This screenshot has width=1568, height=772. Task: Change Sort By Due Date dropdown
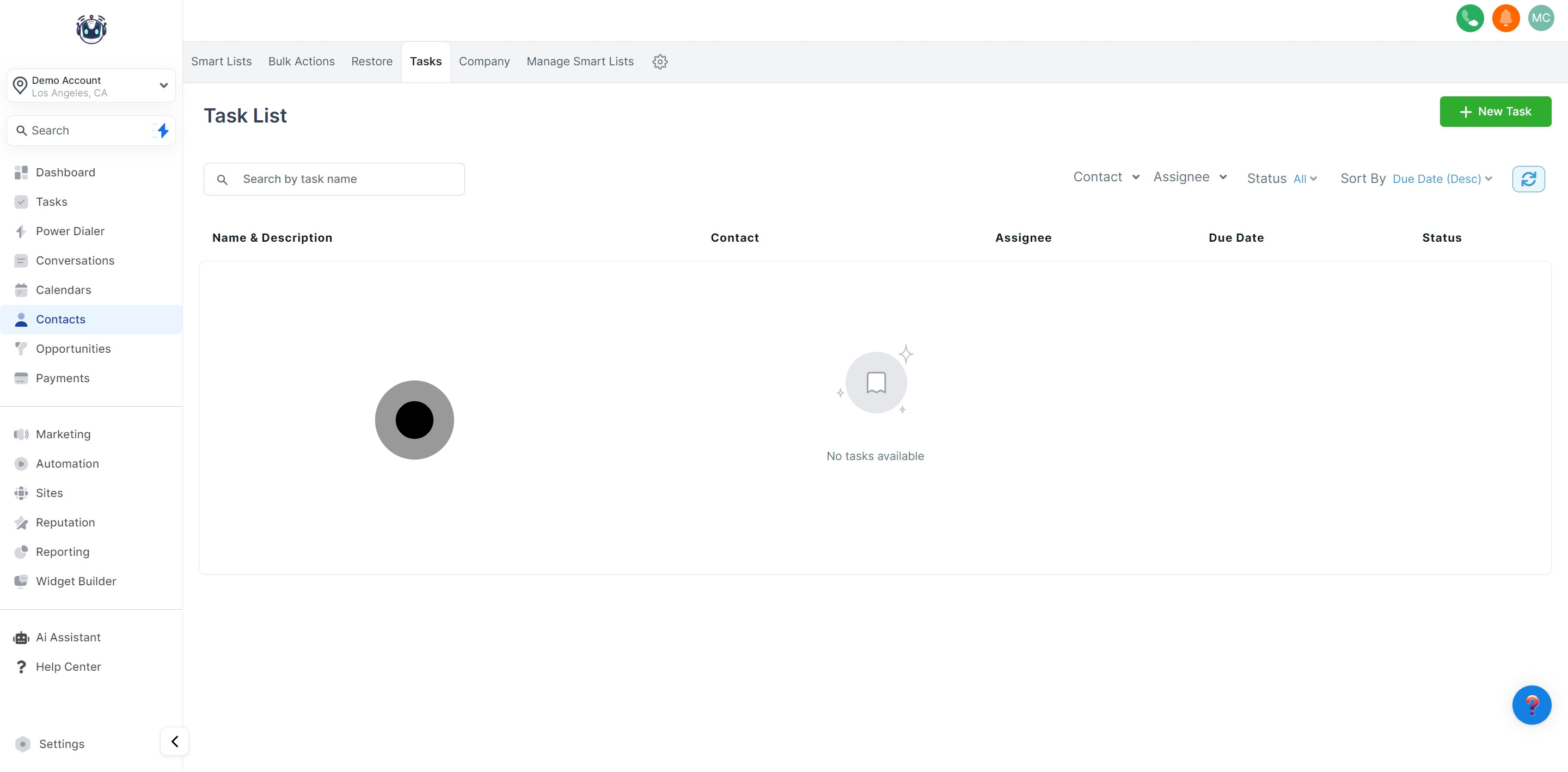click(x=1441, y=179)
